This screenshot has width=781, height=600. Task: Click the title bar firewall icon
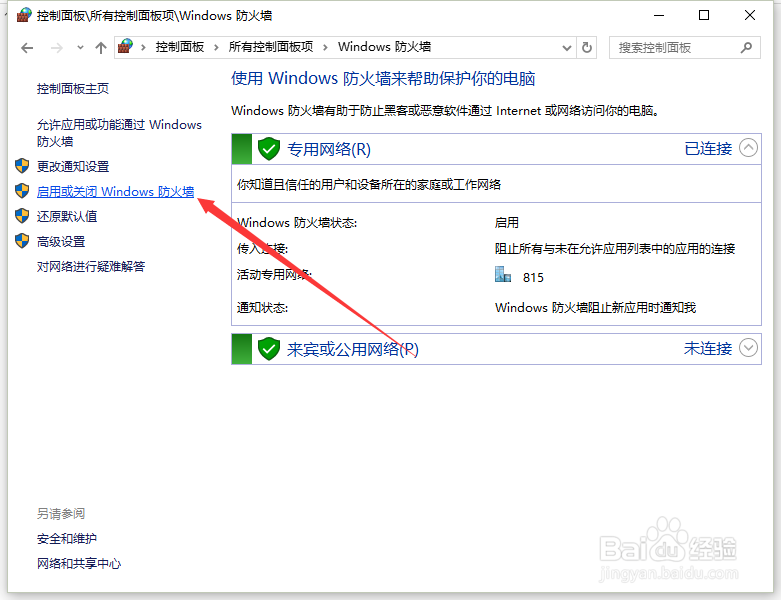tap(23, 15)
